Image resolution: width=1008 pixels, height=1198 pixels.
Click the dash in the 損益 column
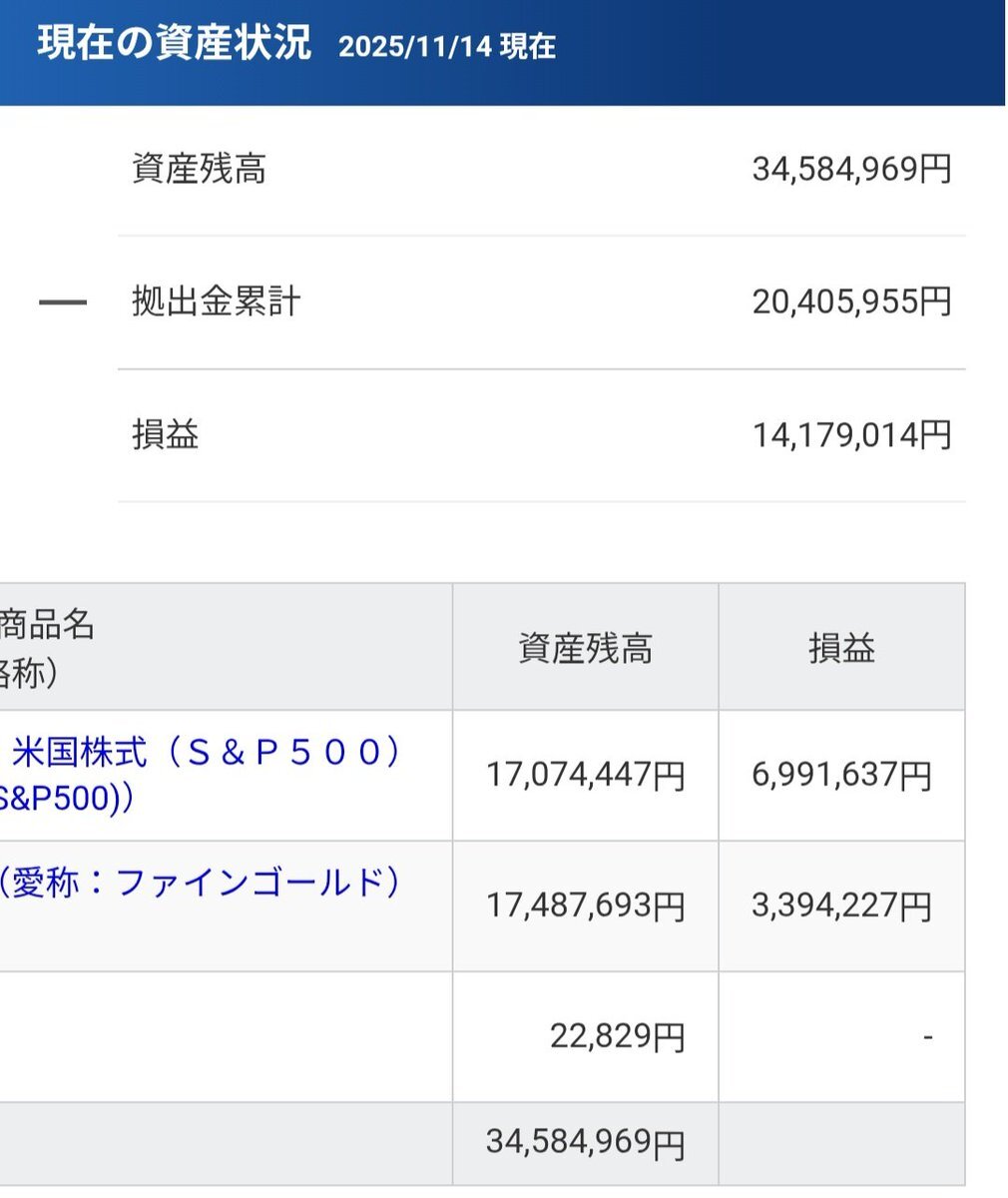[927, 1038]
